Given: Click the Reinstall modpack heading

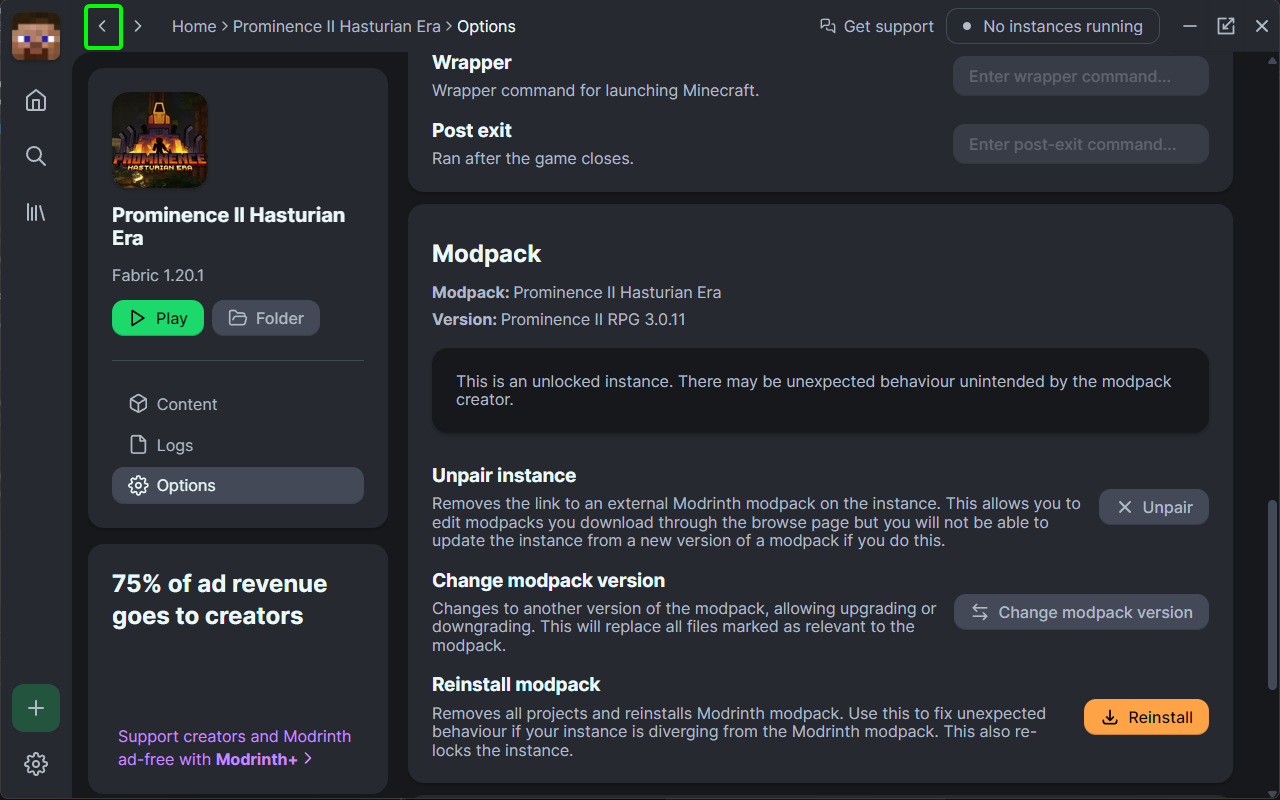Looking at the screenshot, I should 516,684.
